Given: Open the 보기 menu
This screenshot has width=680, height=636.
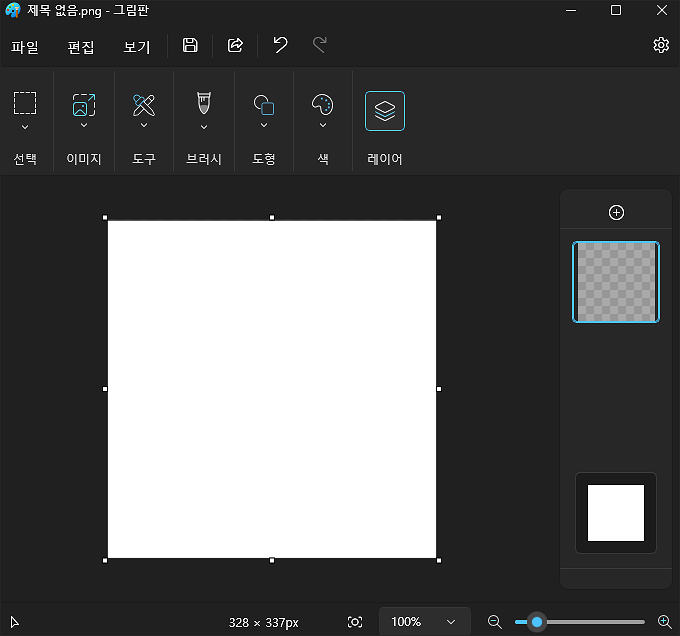Looking at the screenshot, I should [137, 47].
